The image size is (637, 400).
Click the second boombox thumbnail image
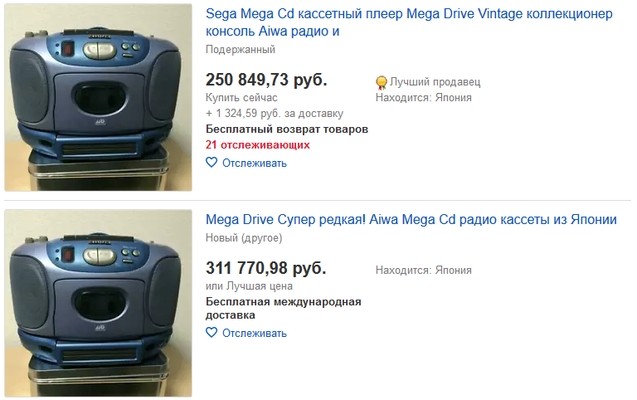click(98, 303)
